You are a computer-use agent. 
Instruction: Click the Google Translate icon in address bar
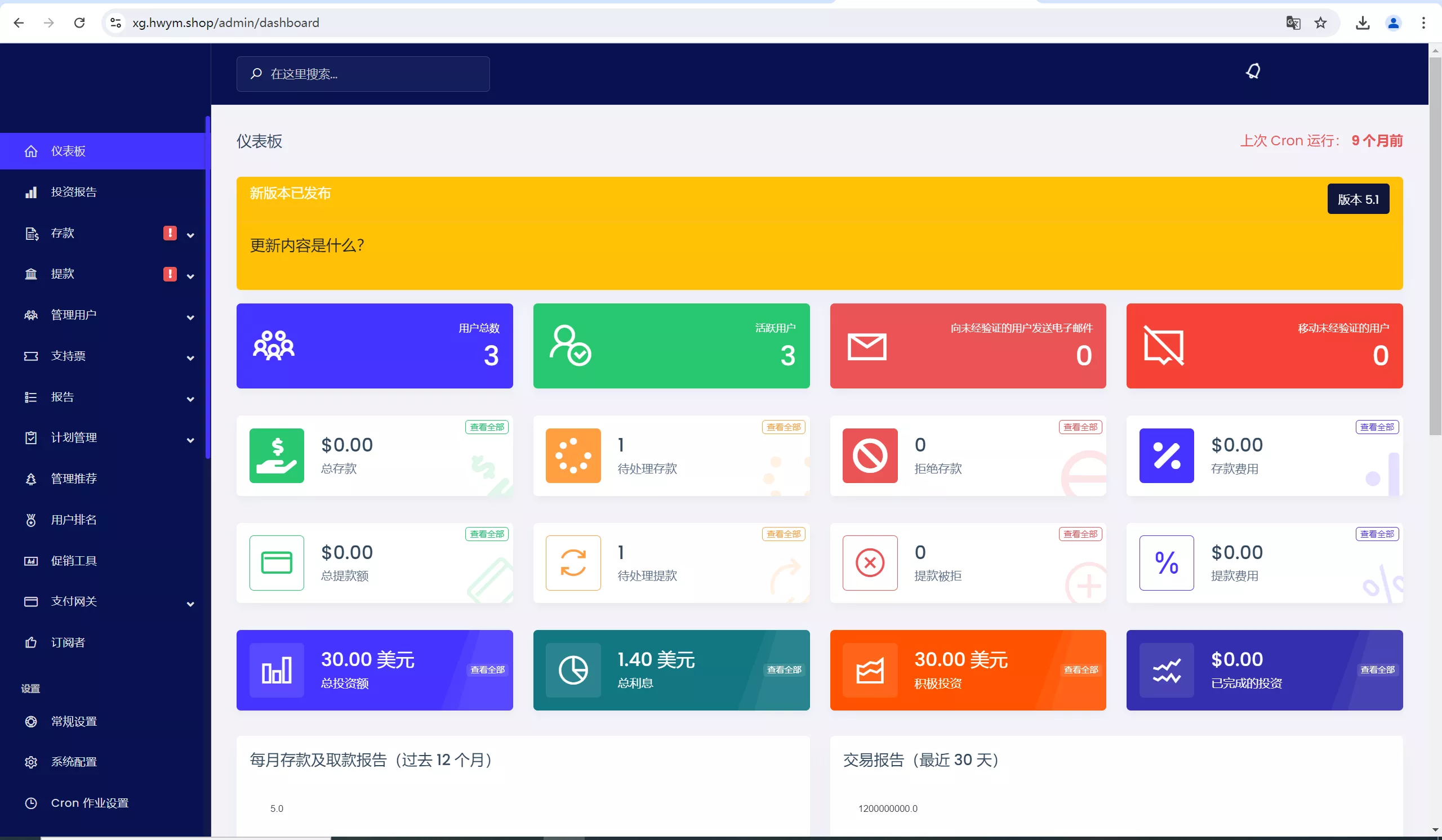(1293, 23)
